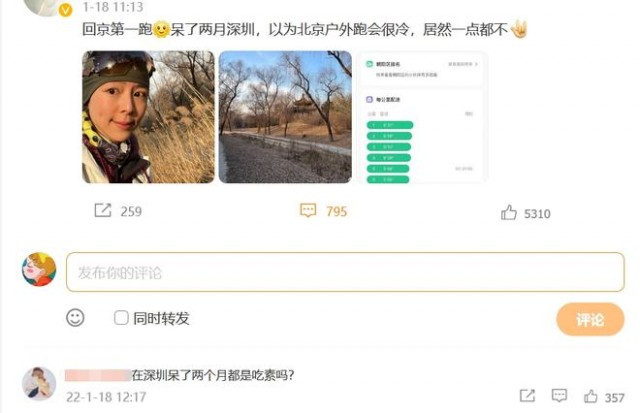Viewport: 640px width, 413px height.
Task: Open the emoji picker smiley icon
Action: coord(75,318)
